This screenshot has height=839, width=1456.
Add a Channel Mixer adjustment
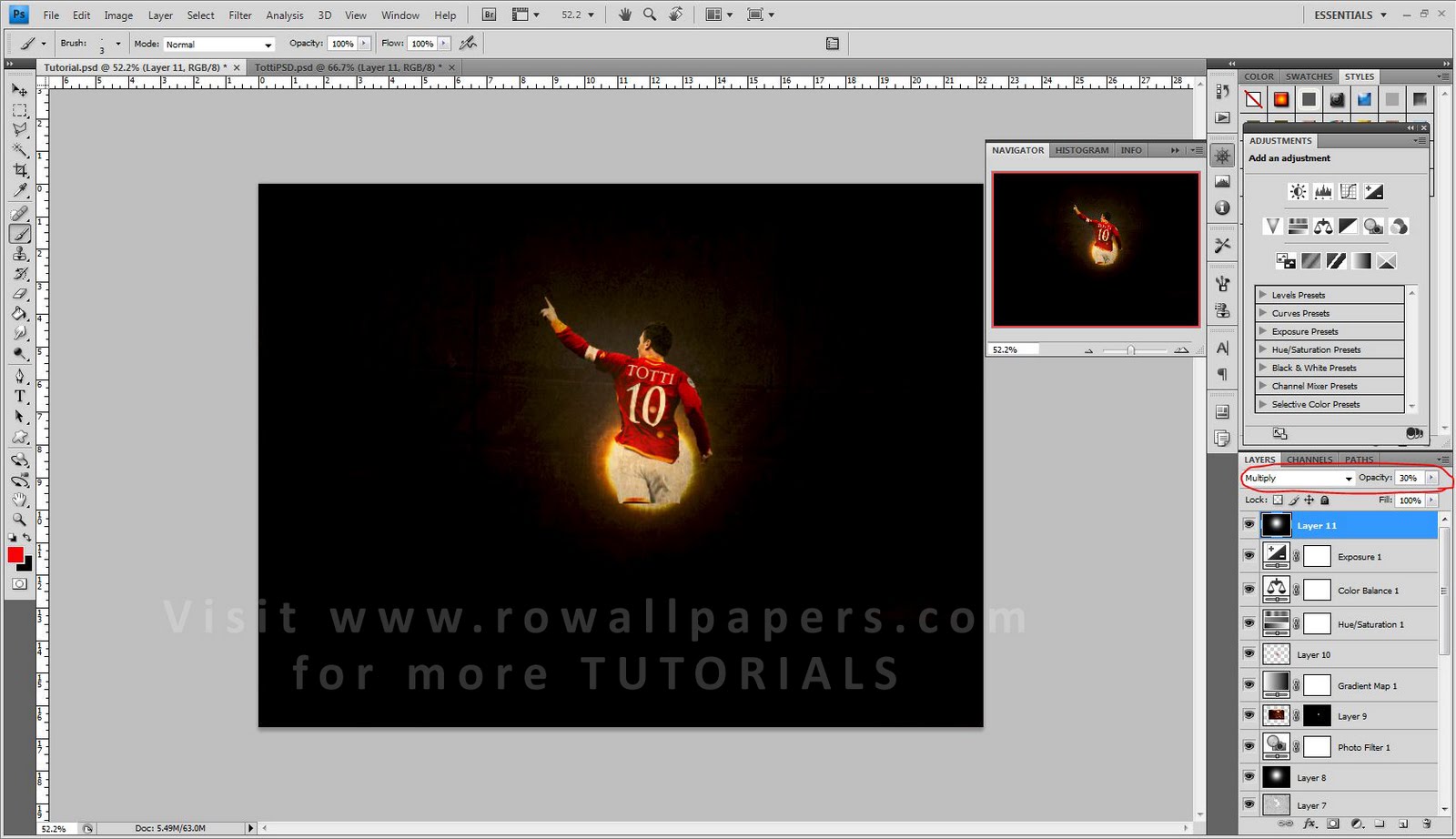tap(1400, 226)
